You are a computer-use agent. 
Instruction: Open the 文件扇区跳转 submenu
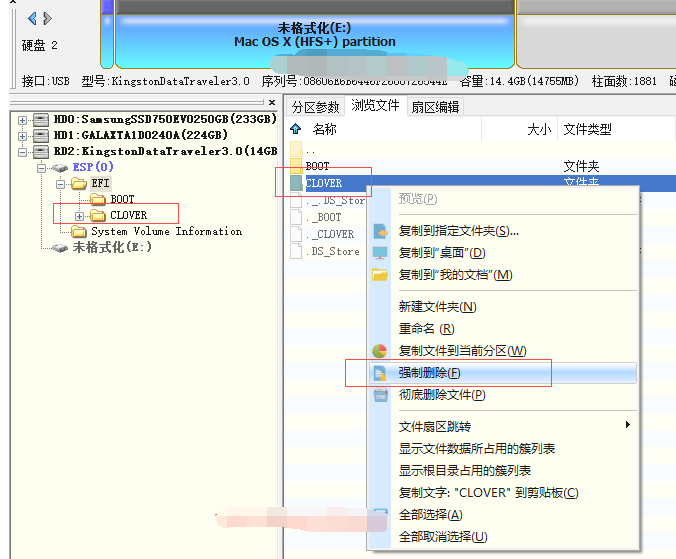(435, 427)
